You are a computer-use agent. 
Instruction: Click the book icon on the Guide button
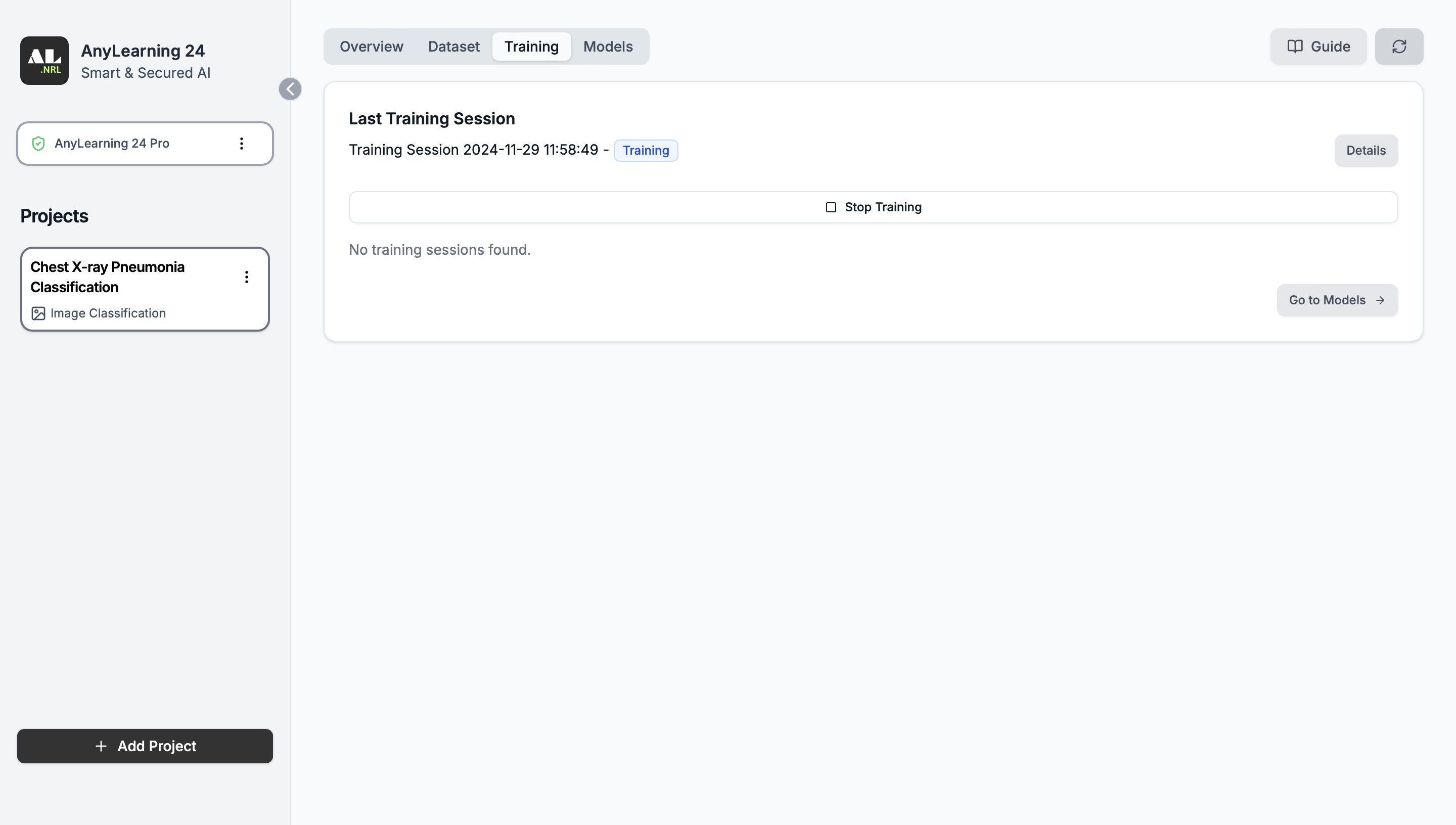1296,47
